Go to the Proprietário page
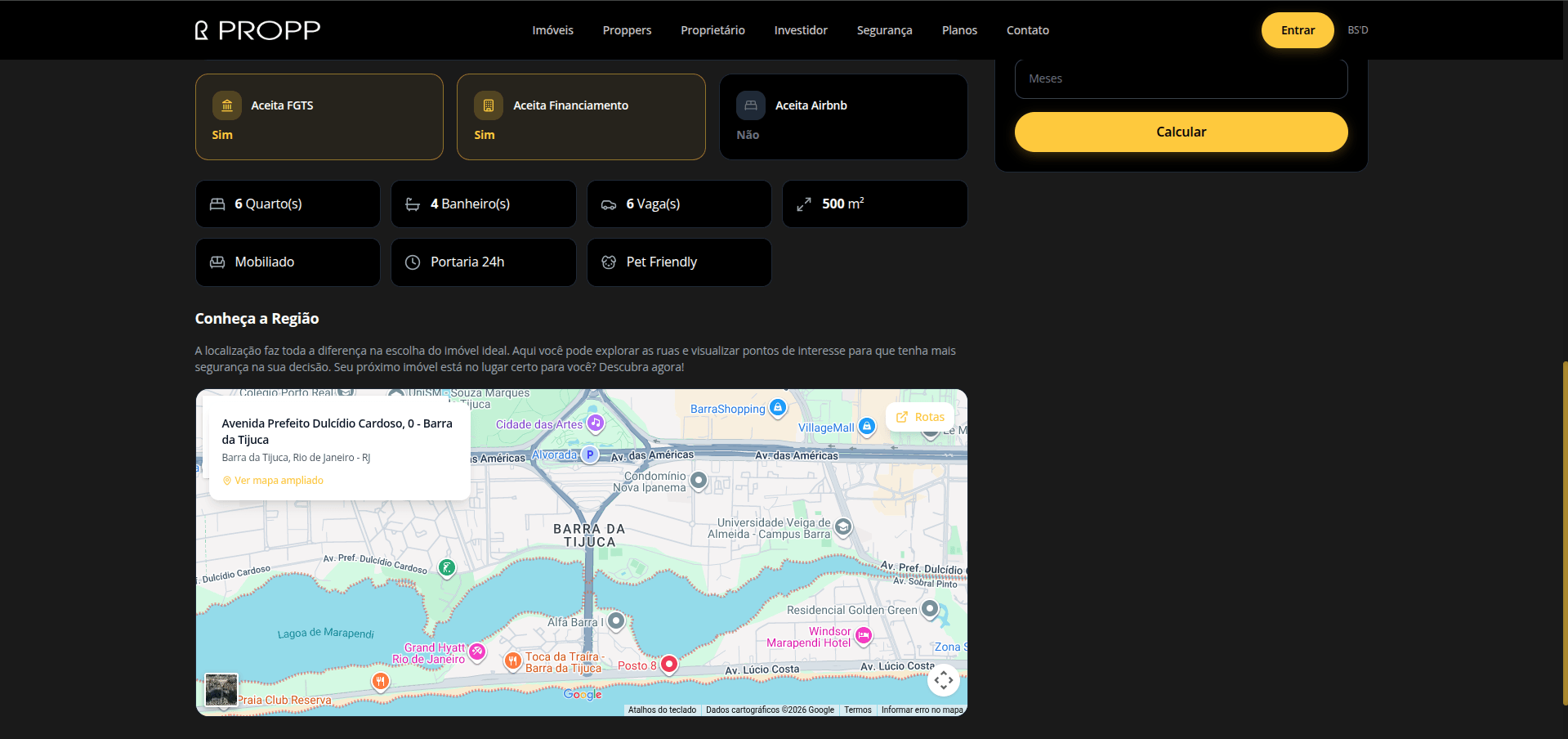This screenshot has width=1568, height=739. tap(713, 30)
